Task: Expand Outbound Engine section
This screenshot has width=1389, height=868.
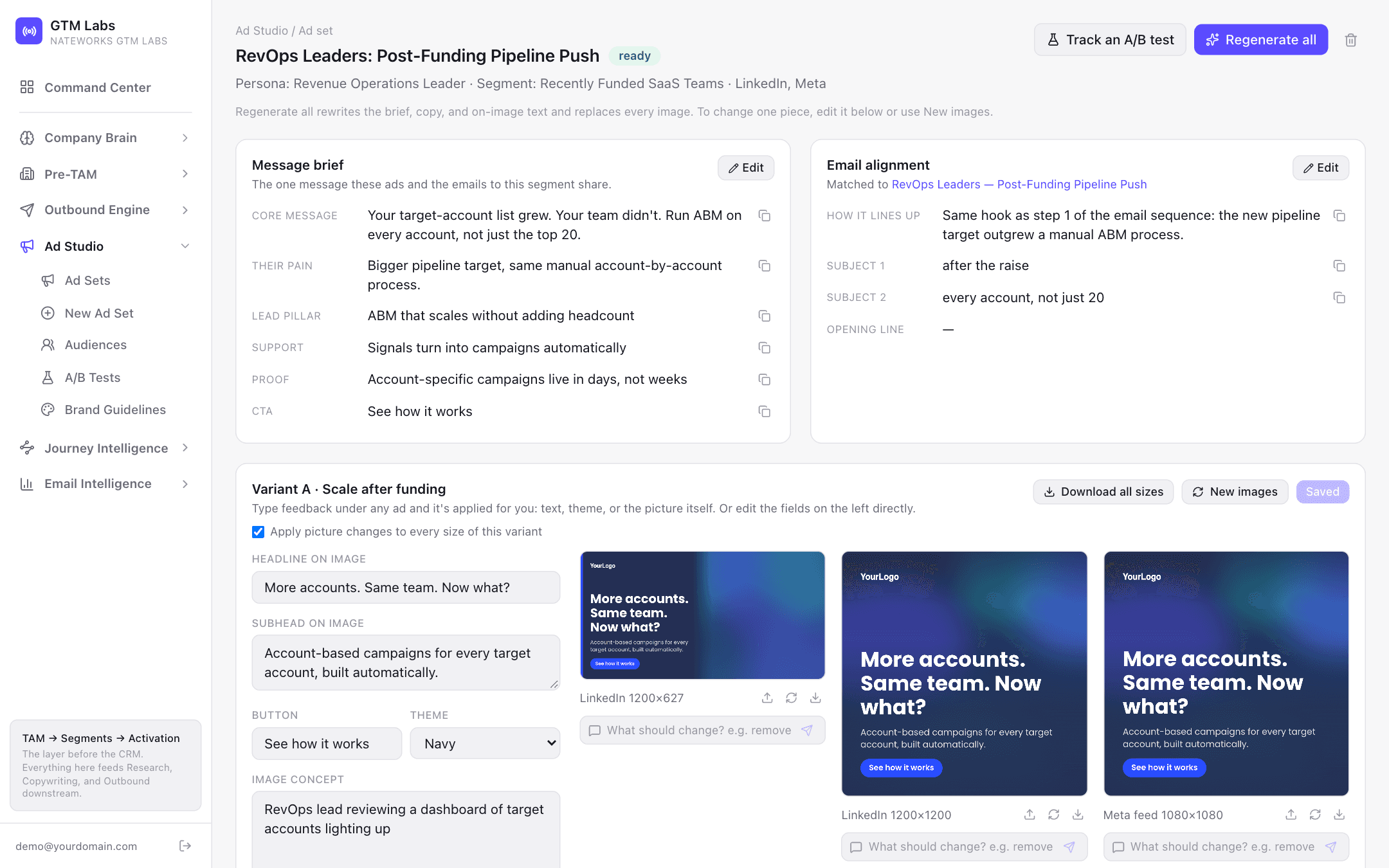Action: (105, 210)
